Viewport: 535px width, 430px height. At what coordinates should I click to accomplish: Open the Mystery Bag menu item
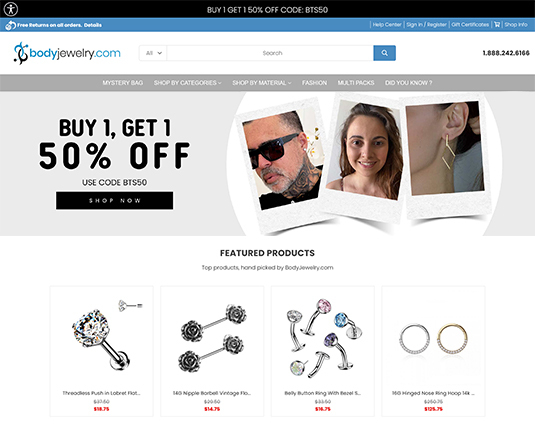[x=122, y=83]
